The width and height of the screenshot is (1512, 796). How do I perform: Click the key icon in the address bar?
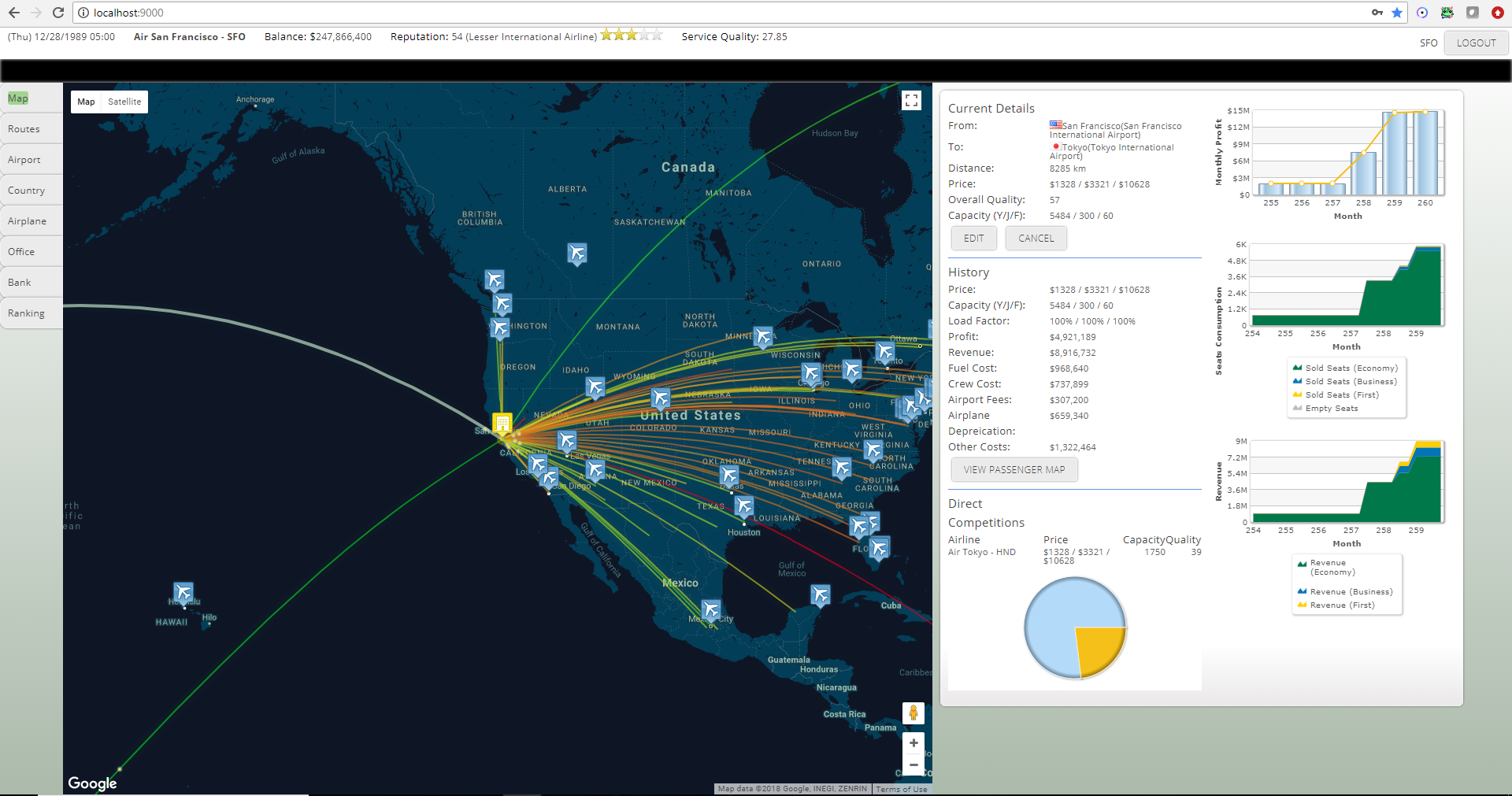1377,13
